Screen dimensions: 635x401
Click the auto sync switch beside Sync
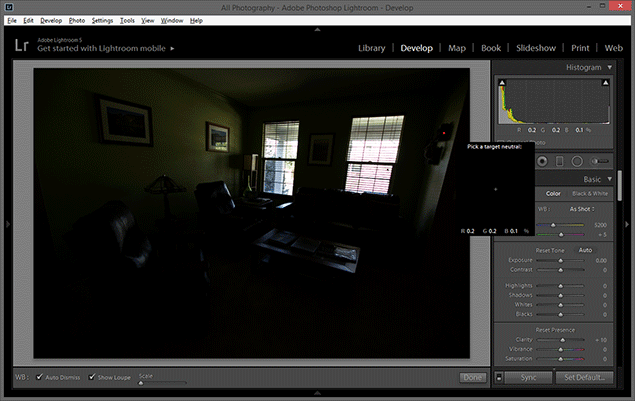(499, 378)
